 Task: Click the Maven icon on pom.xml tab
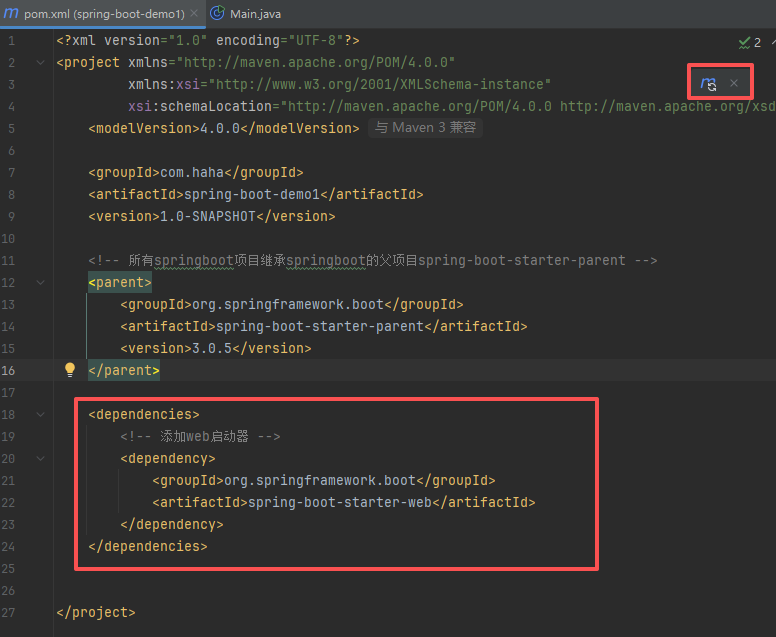[11, 13]
